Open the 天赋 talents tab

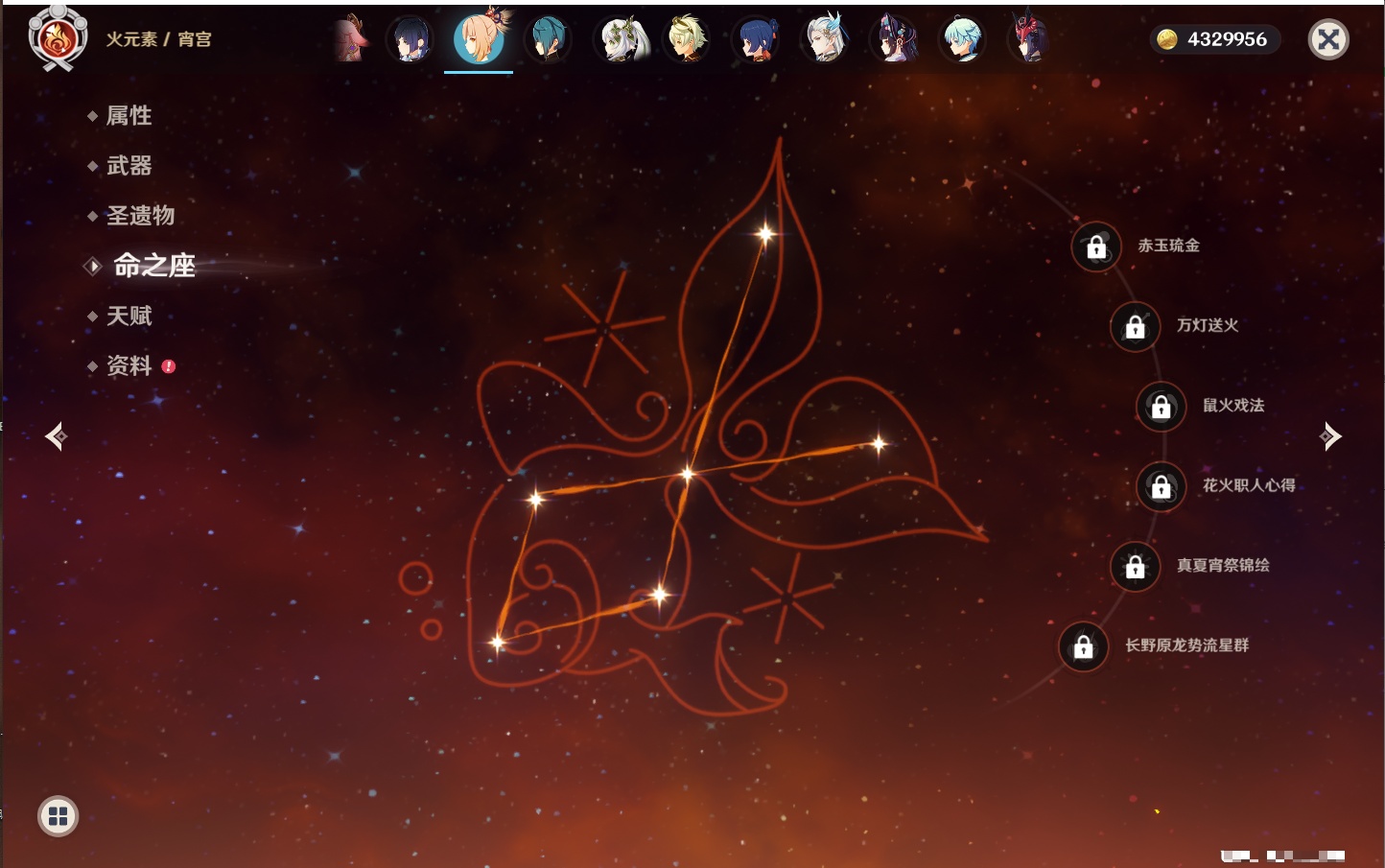[129, 316]
